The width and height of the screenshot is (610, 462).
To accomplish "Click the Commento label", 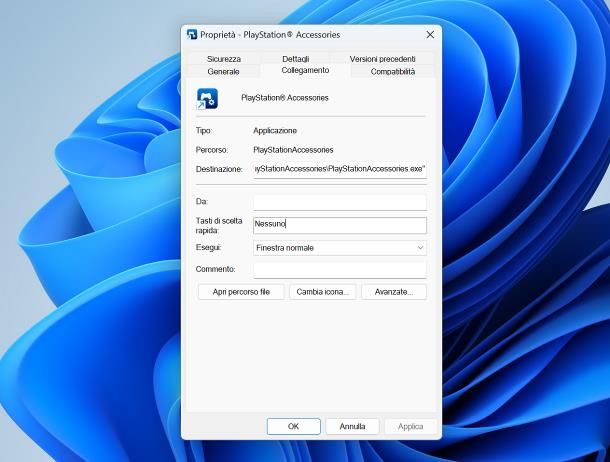I will 216,269.
